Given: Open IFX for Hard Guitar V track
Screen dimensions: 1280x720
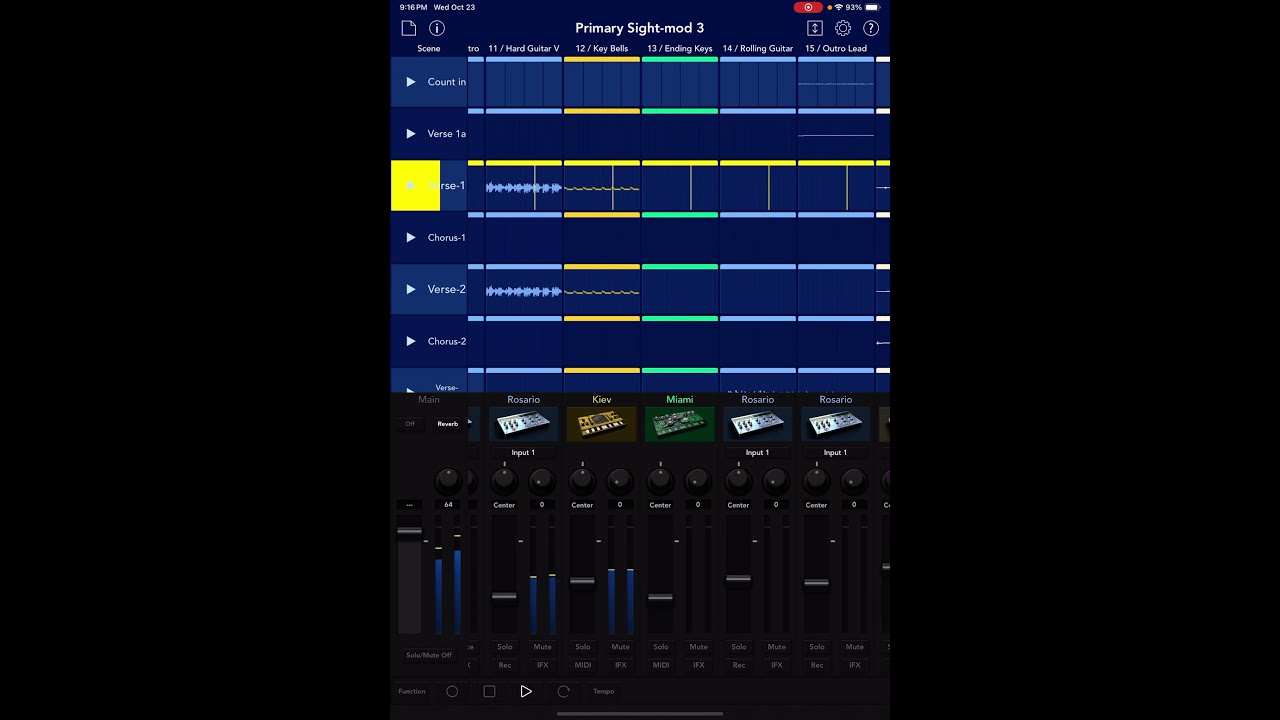Looking at the screenshot, I should (x=543, y=665).
